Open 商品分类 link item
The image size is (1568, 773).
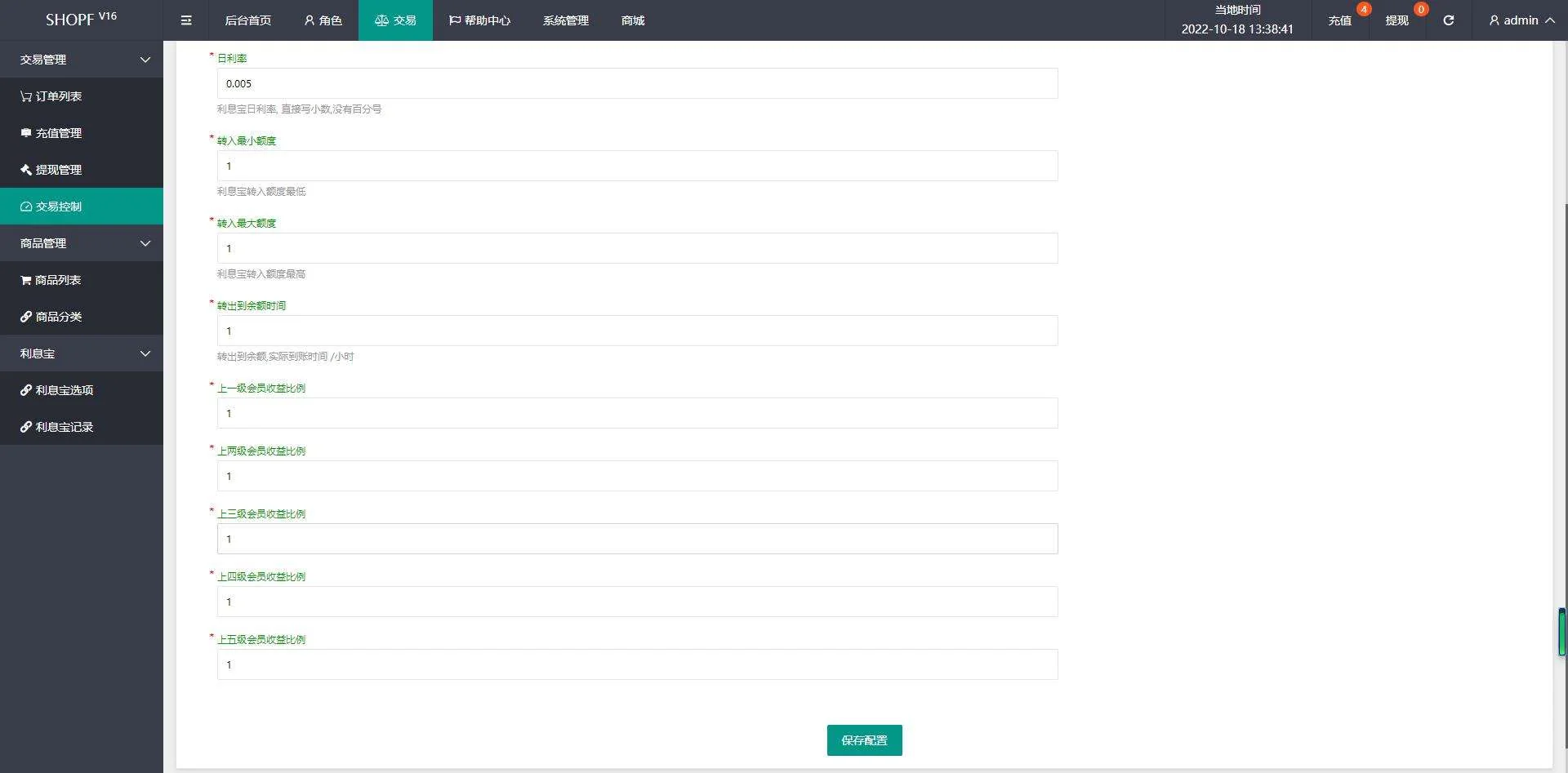click(x=51, y=317)
